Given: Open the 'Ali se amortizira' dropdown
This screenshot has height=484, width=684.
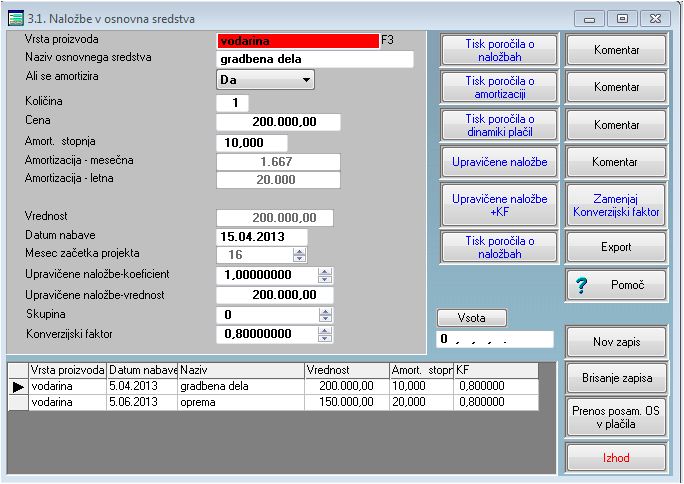Looking at the screenshot, I should coord(306,79).
